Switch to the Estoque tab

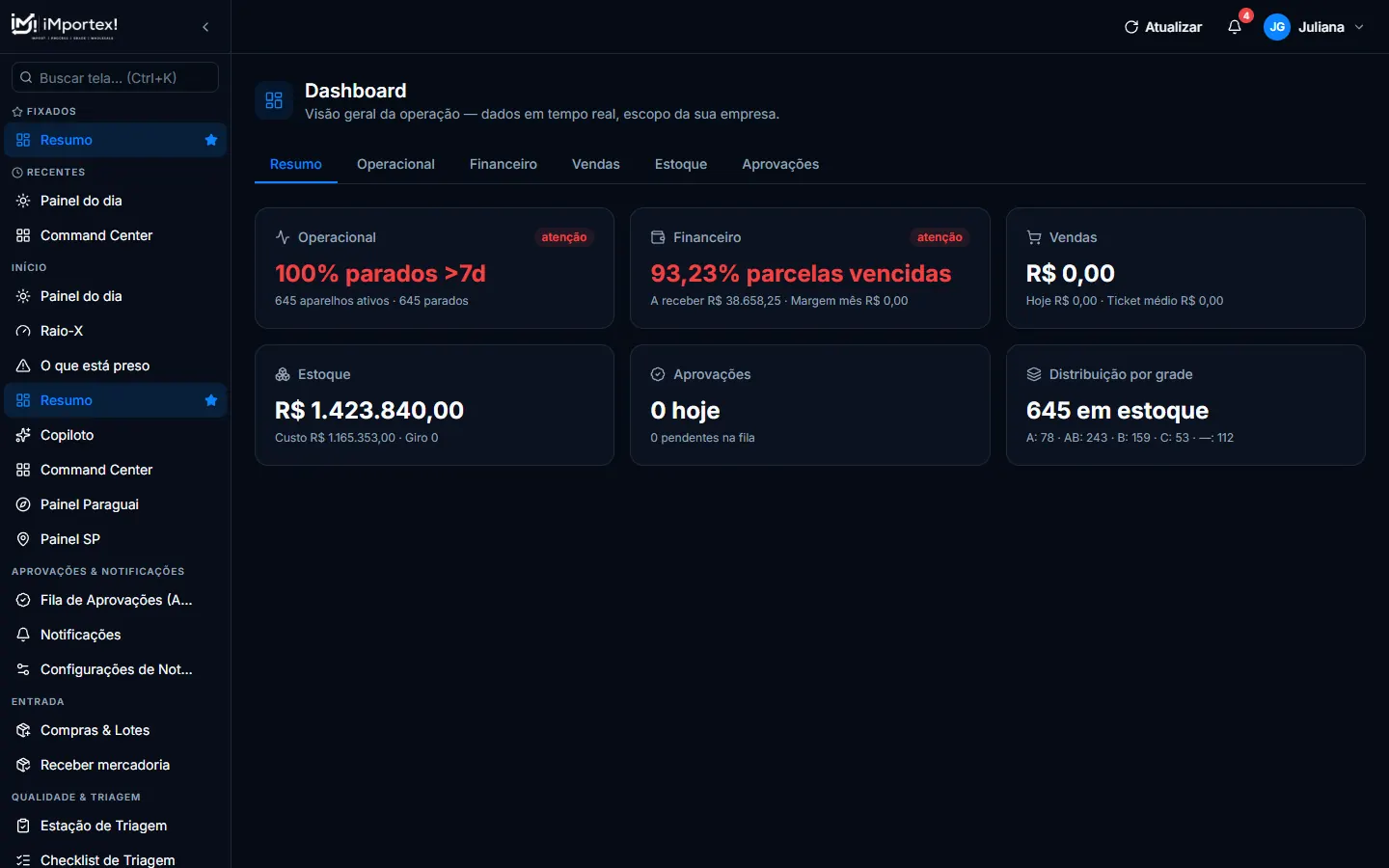pyautogui.click(x=681, y=164)
